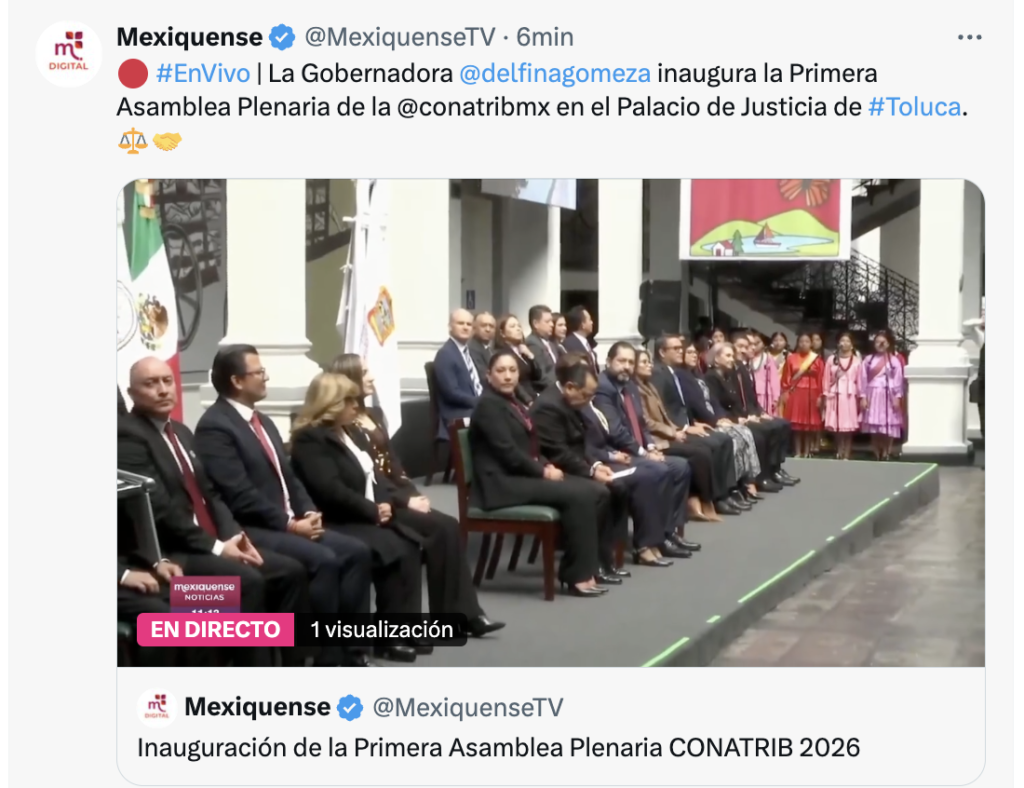The height and width of the screenshot is (788, 1024).
Task: Open the #EnVivo hashtag
Action: 203,73
